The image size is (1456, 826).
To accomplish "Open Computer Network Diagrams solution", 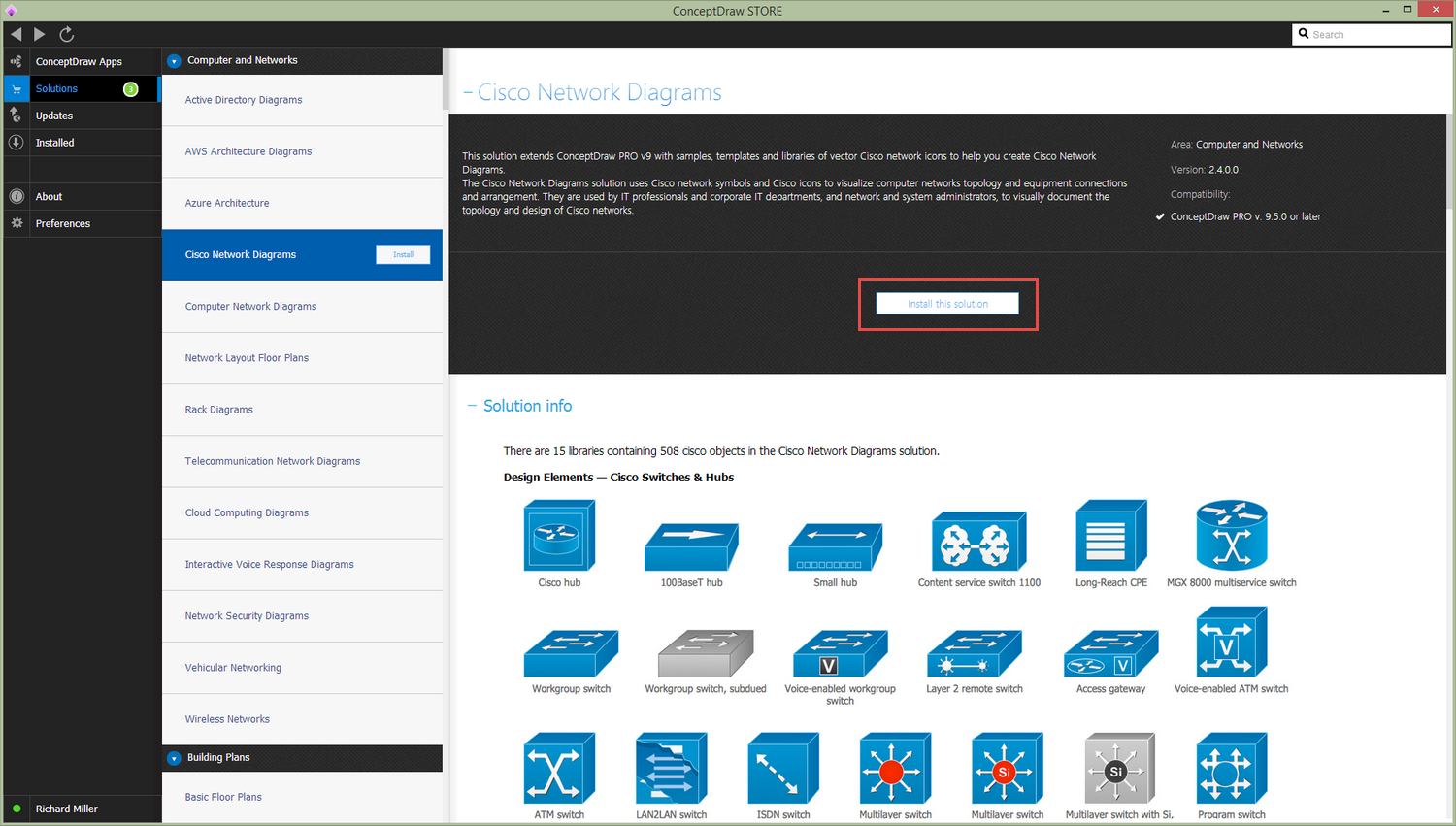I will coord(302,307).
